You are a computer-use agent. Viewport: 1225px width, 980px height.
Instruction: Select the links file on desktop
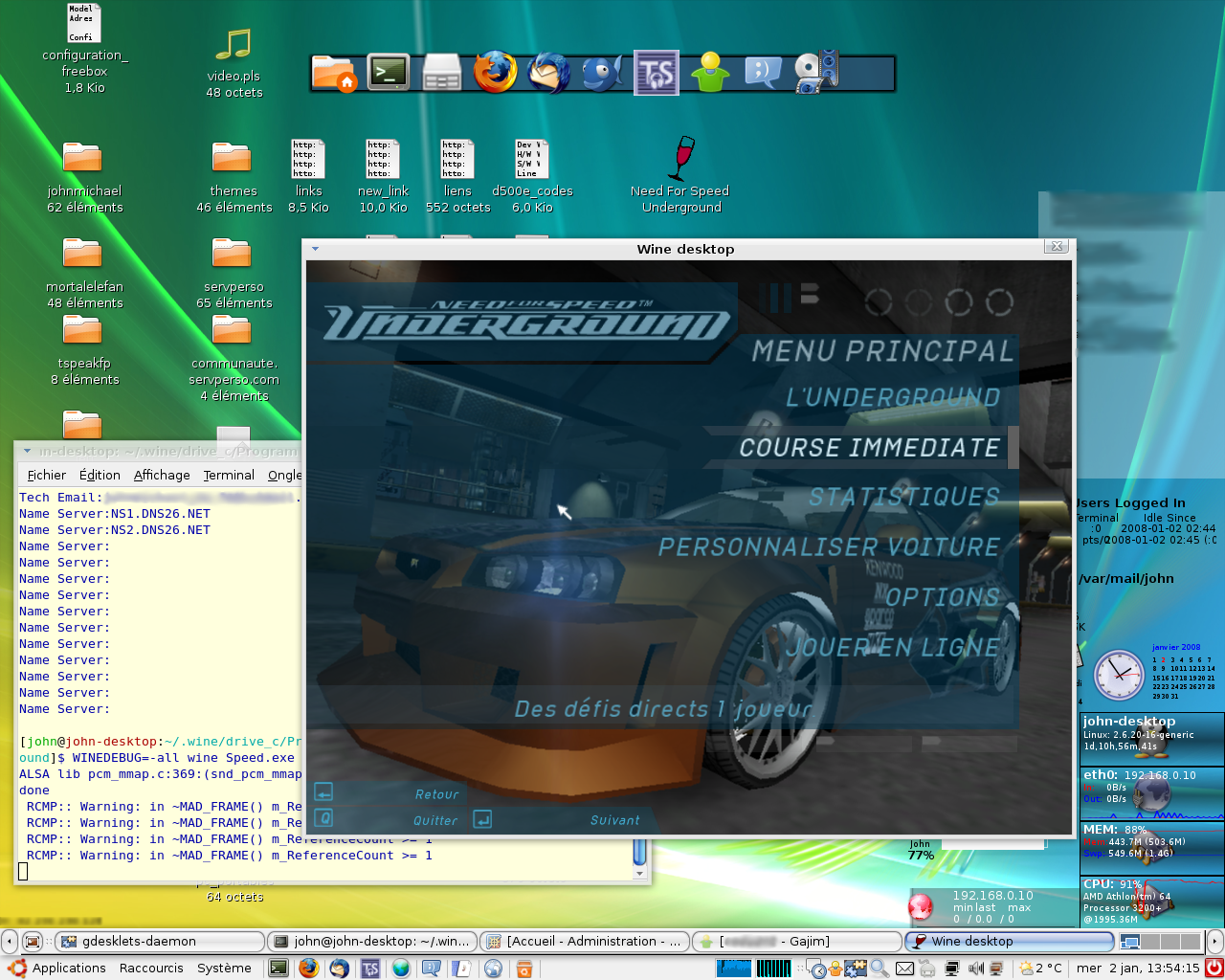(x=308, y=177)
